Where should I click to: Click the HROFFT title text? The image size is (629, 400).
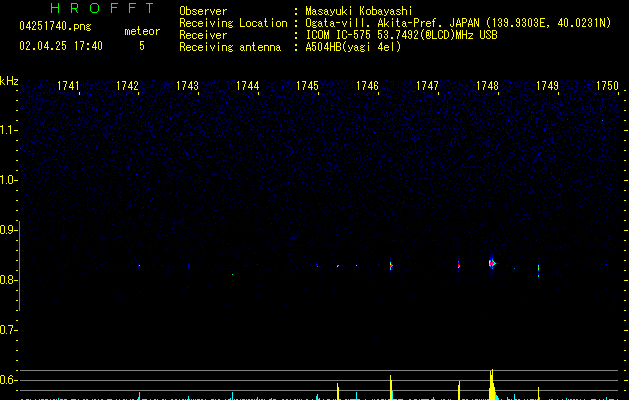point(102,8)
